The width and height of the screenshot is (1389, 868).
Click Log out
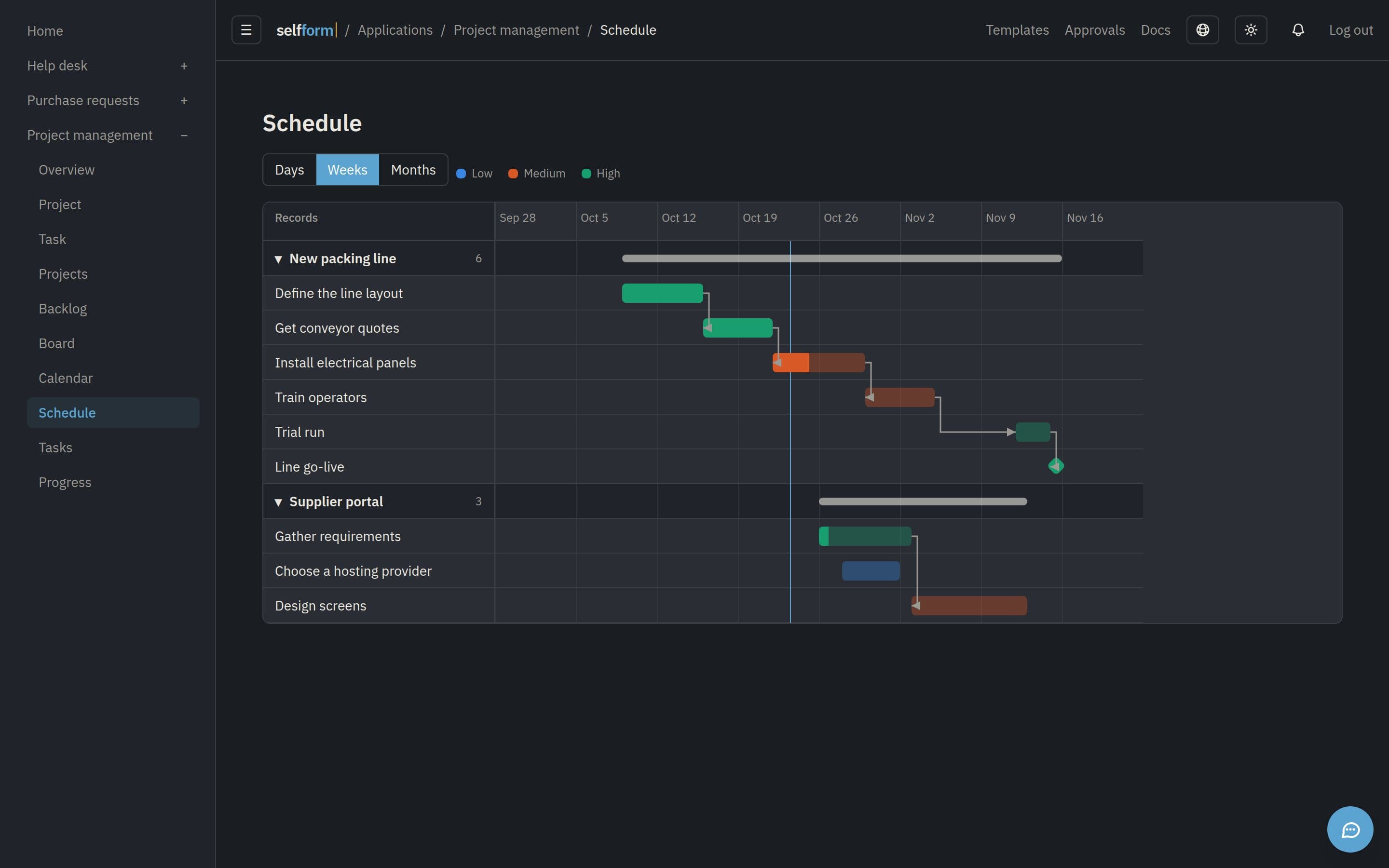tap(1350, 30)
